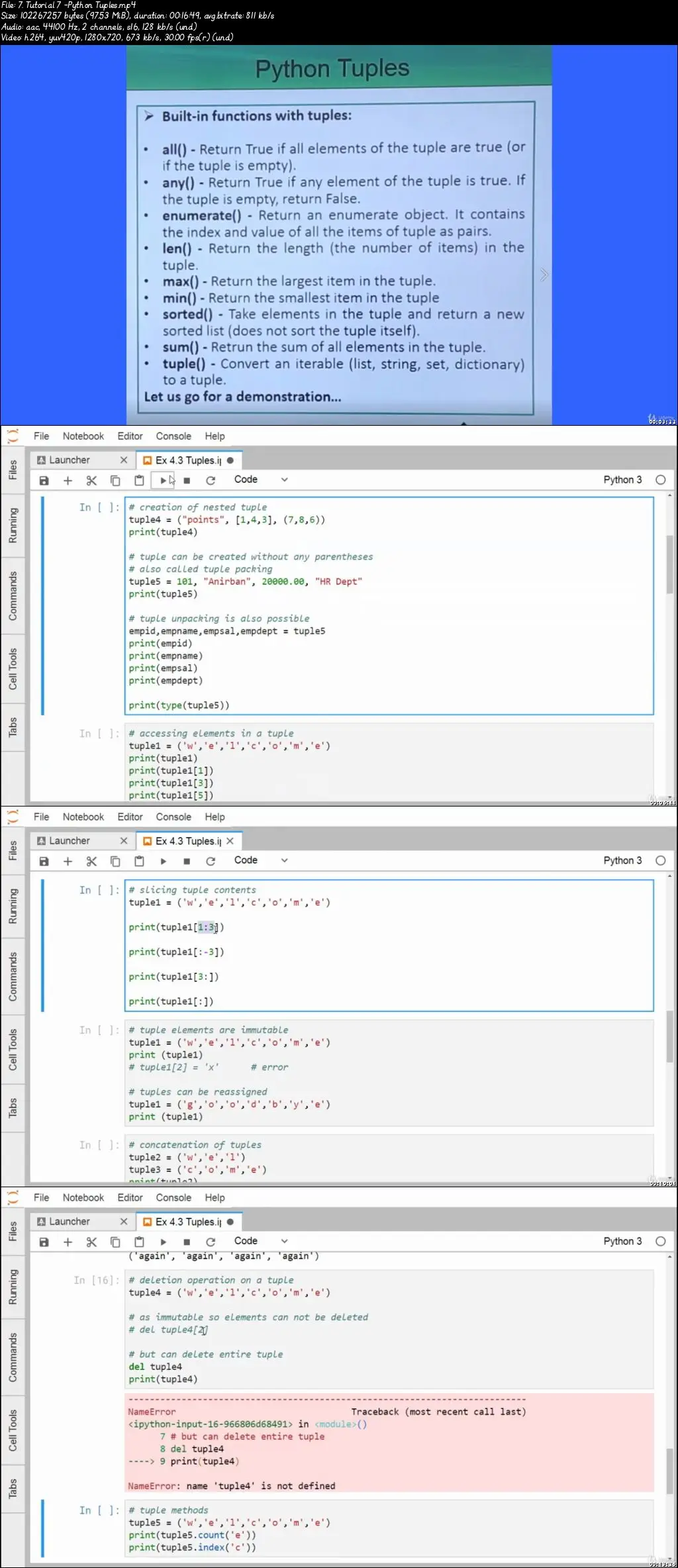Screen dimensions: 678x1568
Task: Run the cell with play icon in nested tuple frame
Action: (x=163, y=481)
